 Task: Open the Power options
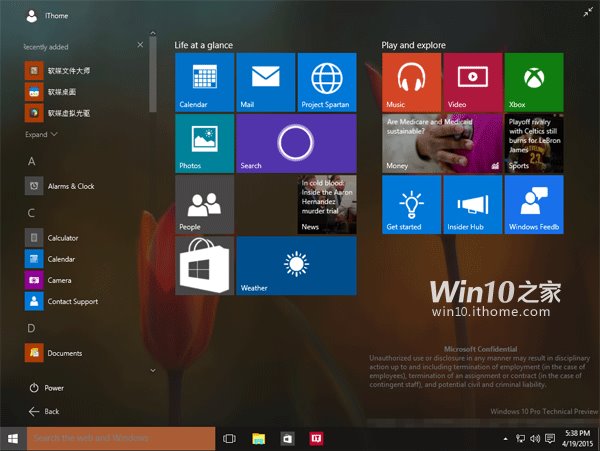[47, 388]
